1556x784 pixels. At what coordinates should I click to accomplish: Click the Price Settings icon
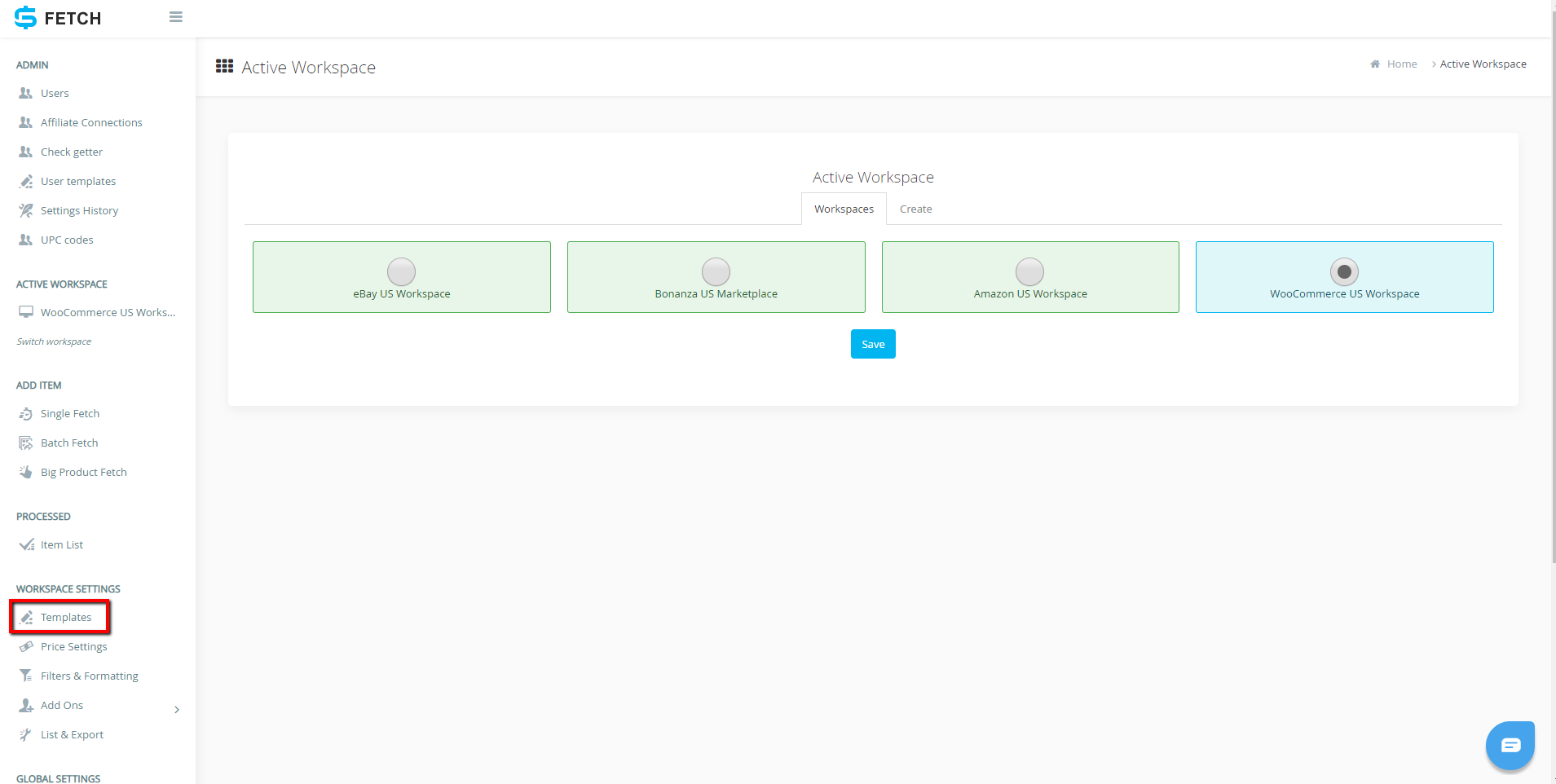coord(26,646)
